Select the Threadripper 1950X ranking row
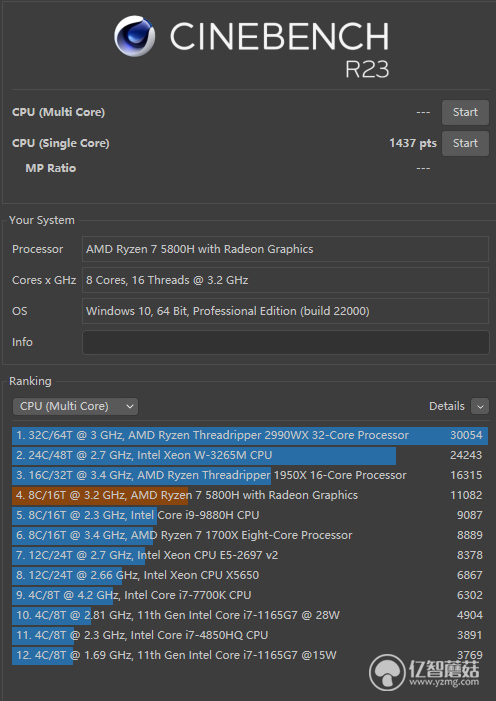The image size is (496, 701). [x=250, y=475]
